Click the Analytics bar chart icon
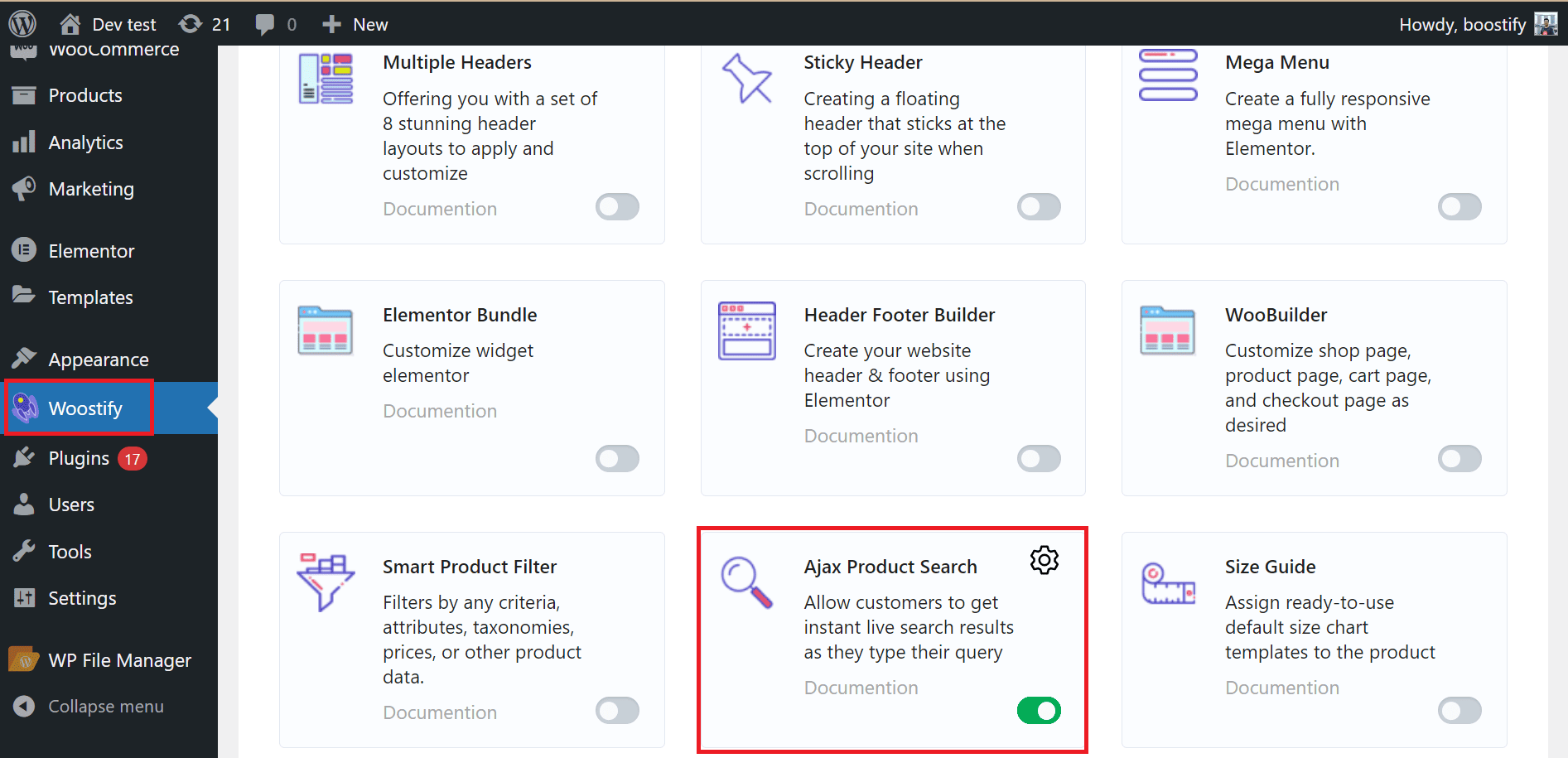Image resolution: width=1568 pixels, height=758 pixels. tap(24, 142)
